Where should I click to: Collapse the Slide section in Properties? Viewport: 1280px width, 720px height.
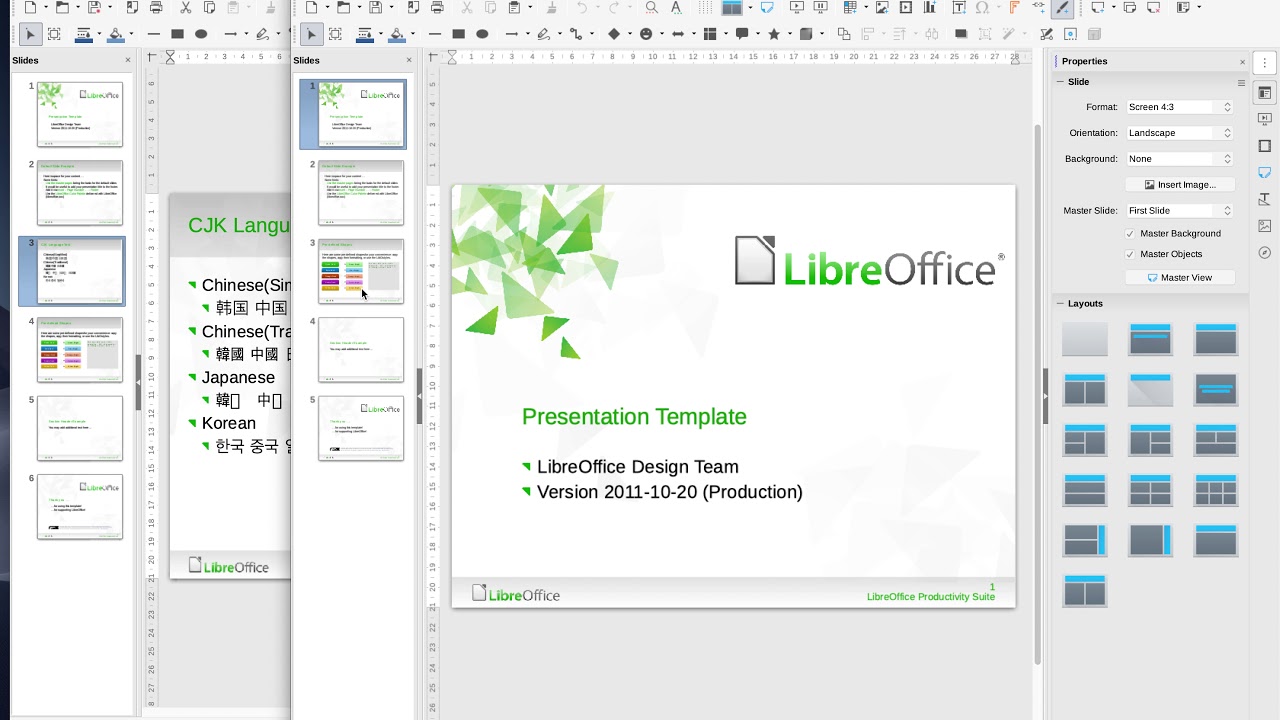(x=1060, y=82)
